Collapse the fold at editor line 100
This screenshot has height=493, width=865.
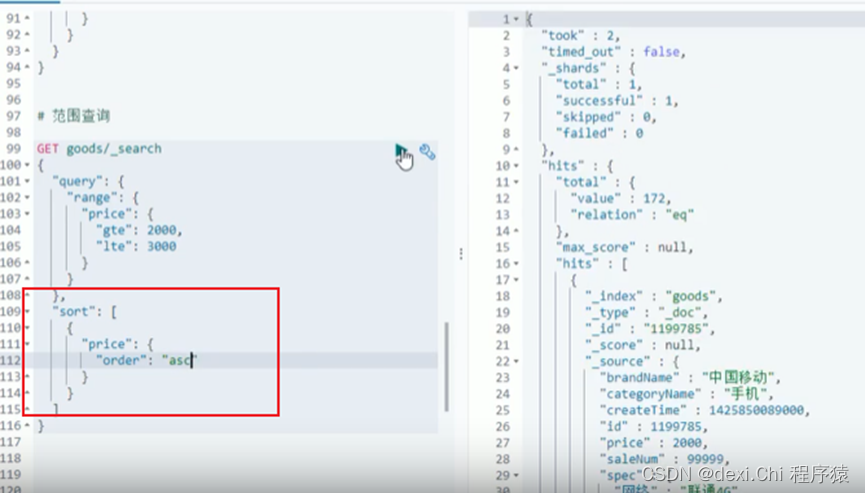coord(27,165)
